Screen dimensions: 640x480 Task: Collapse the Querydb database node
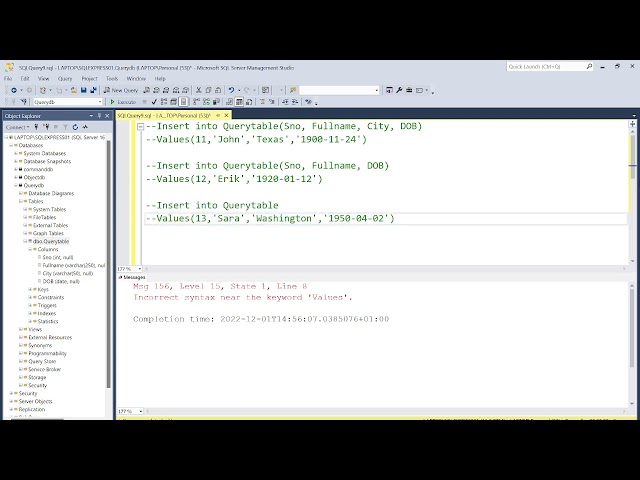click(16, 185)
